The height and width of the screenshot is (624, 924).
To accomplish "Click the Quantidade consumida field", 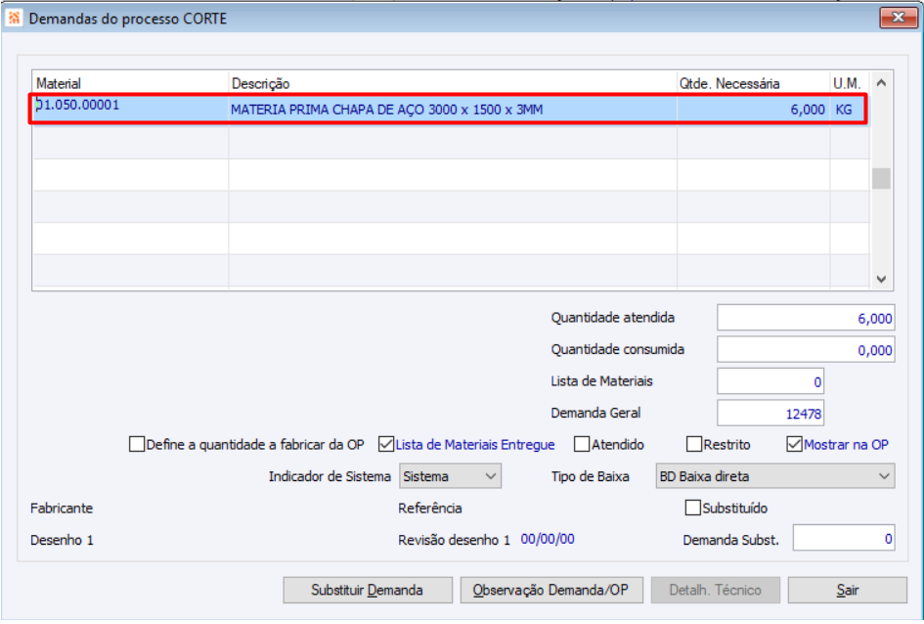I will click(x=806, y=350).
